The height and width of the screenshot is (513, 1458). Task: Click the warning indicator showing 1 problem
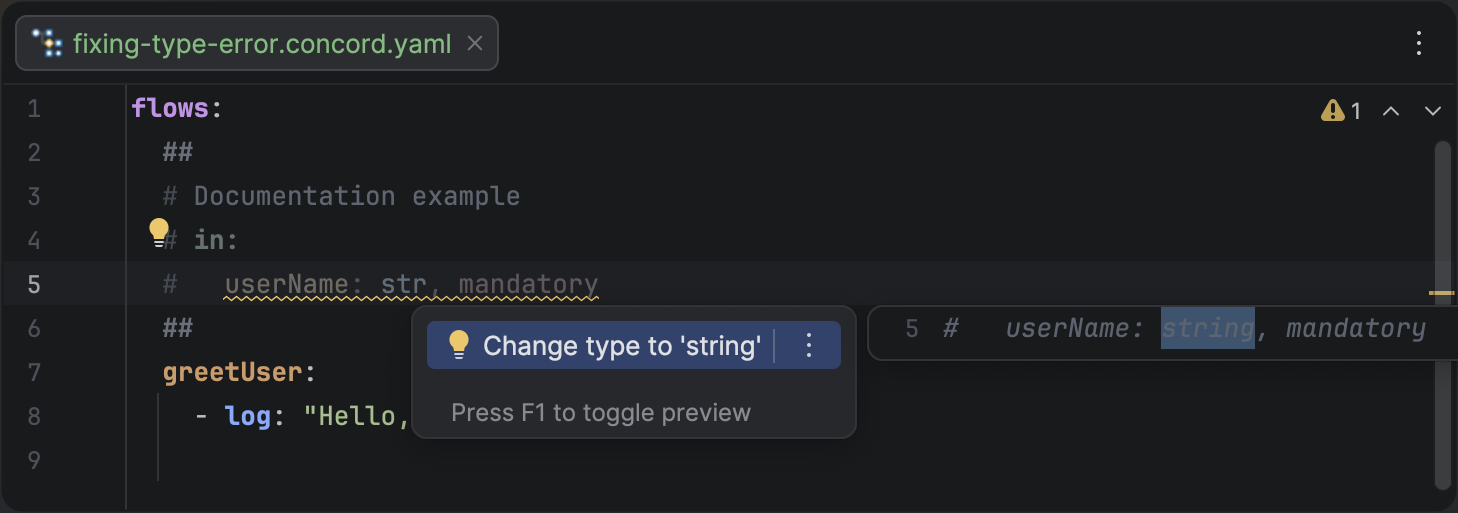point(1341,111)
